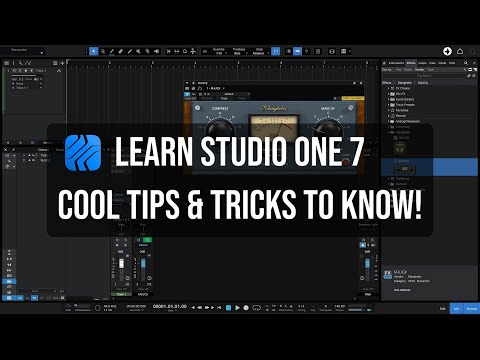480x360 pixels.
Task: Switch to the Cloud browser tab
Action: pyautogui.click(x=442, y=63)
